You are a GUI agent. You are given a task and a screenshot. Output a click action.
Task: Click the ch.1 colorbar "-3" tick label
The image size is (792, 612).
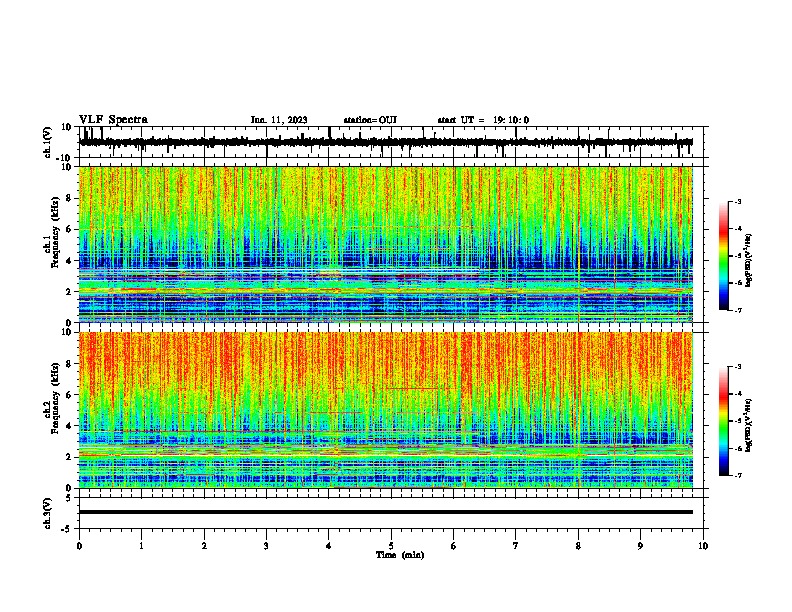[x=737, y=202]
